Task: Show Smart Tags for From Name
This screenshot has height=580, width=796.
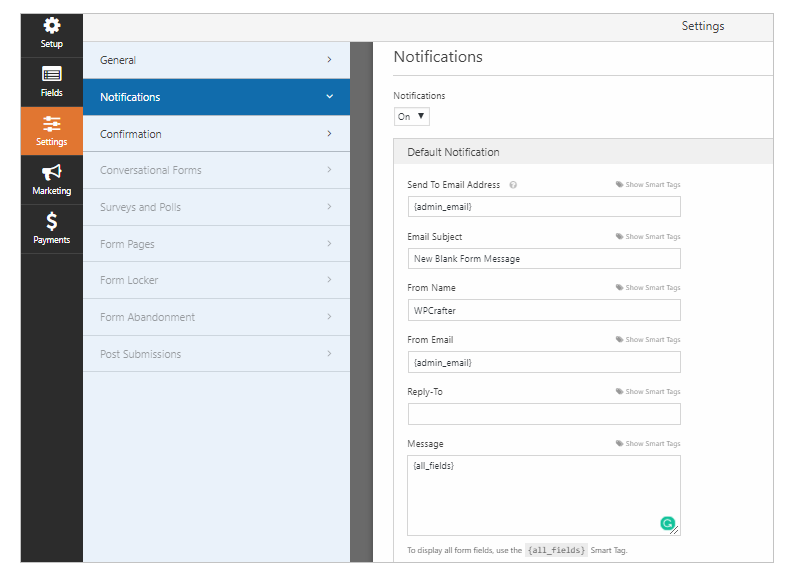Action: pyautogui.click(x=648, y=287)
